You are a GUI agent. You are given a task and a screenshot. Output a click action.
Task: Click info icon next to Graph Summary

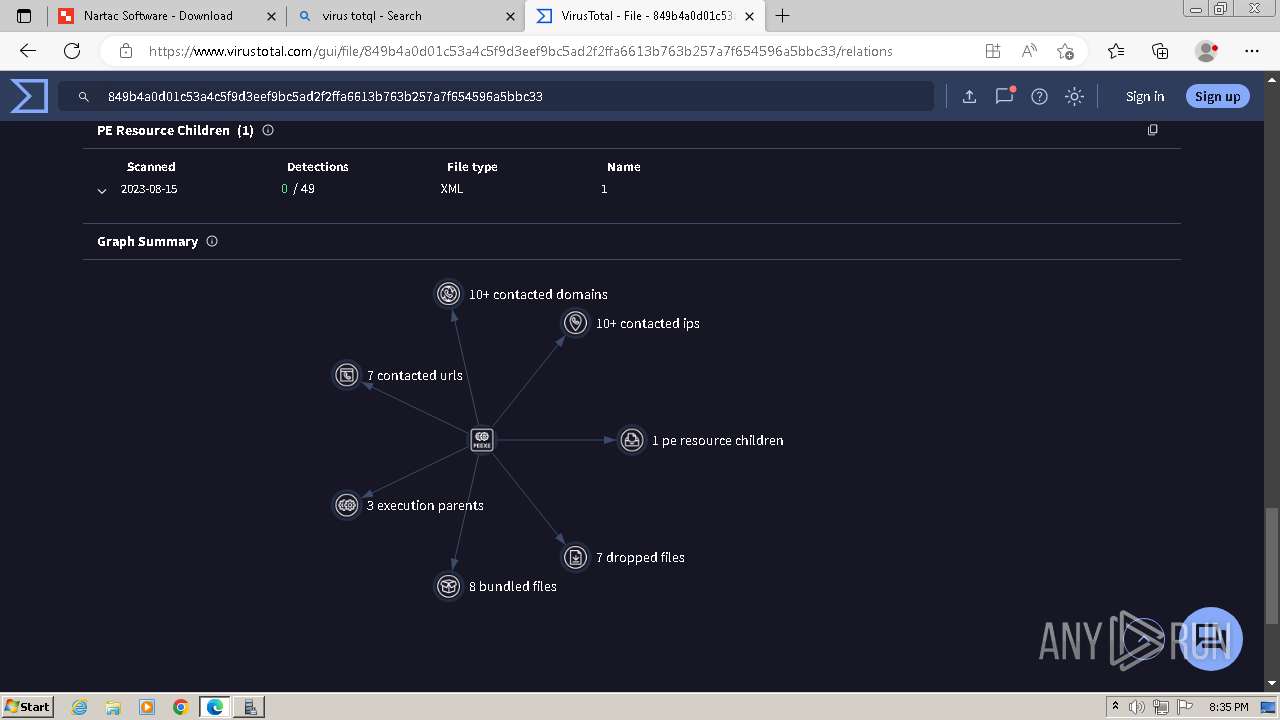[212, 241]
